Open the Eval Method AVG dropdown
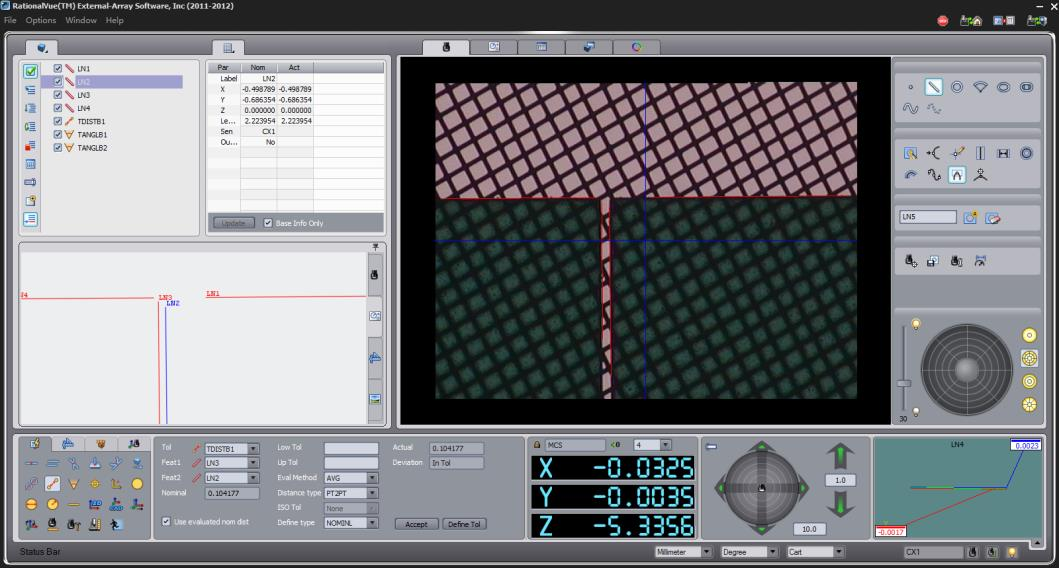Viewport: 1059px width, 568px height. 372,477
